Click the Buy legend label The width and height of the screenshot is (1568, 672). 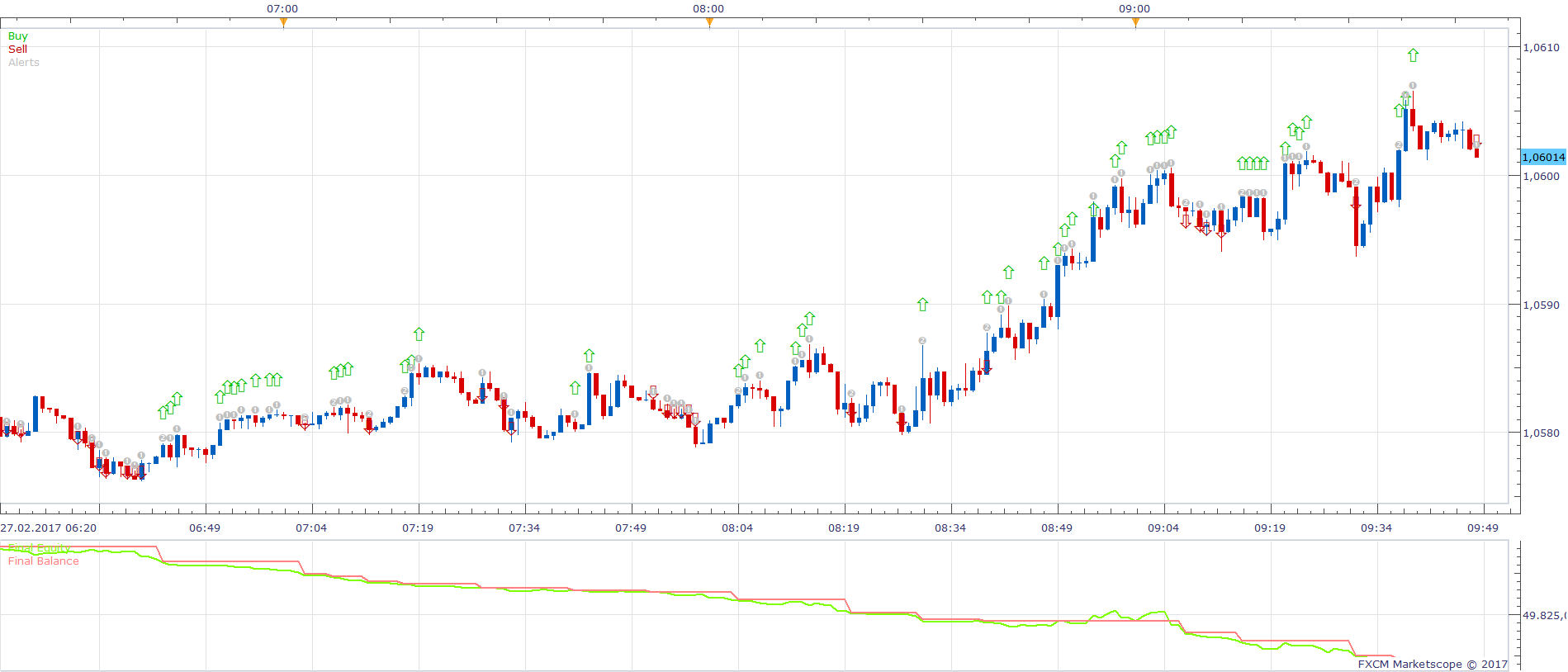(x=17, y=36)
